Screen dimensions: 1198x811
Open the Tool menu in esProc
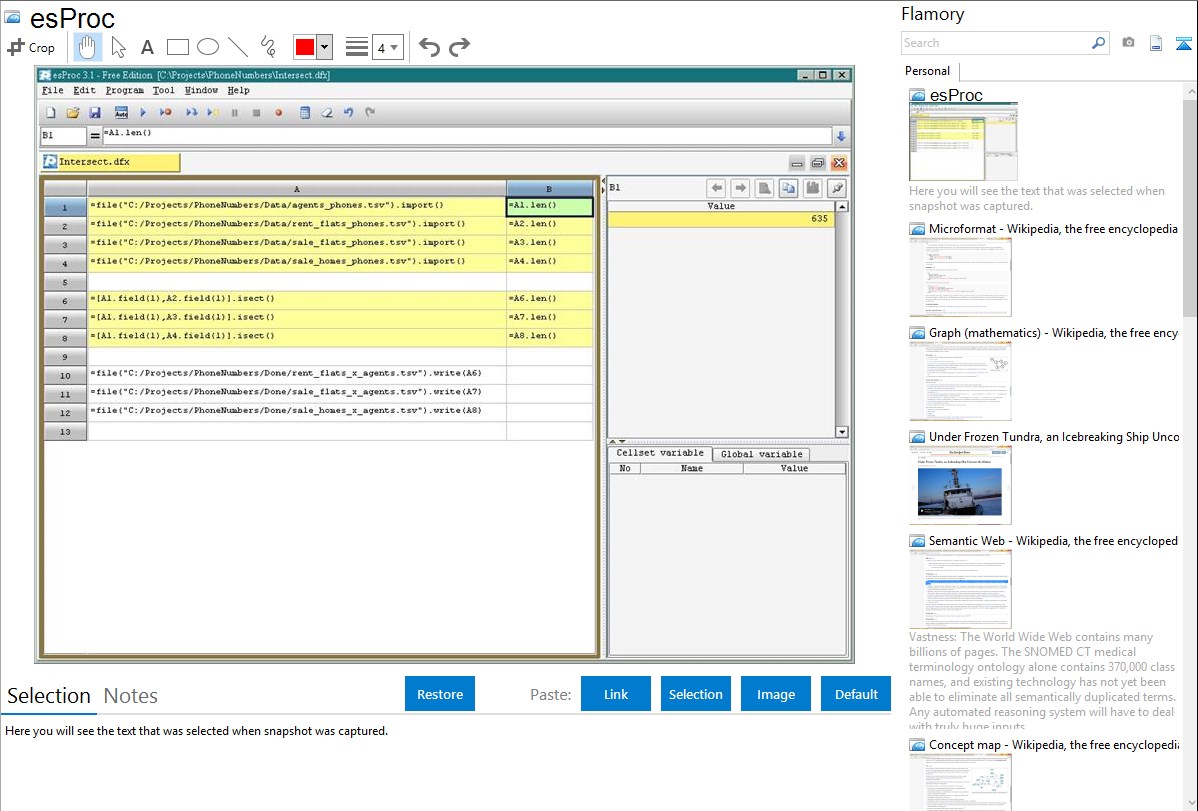coord(164,90)
